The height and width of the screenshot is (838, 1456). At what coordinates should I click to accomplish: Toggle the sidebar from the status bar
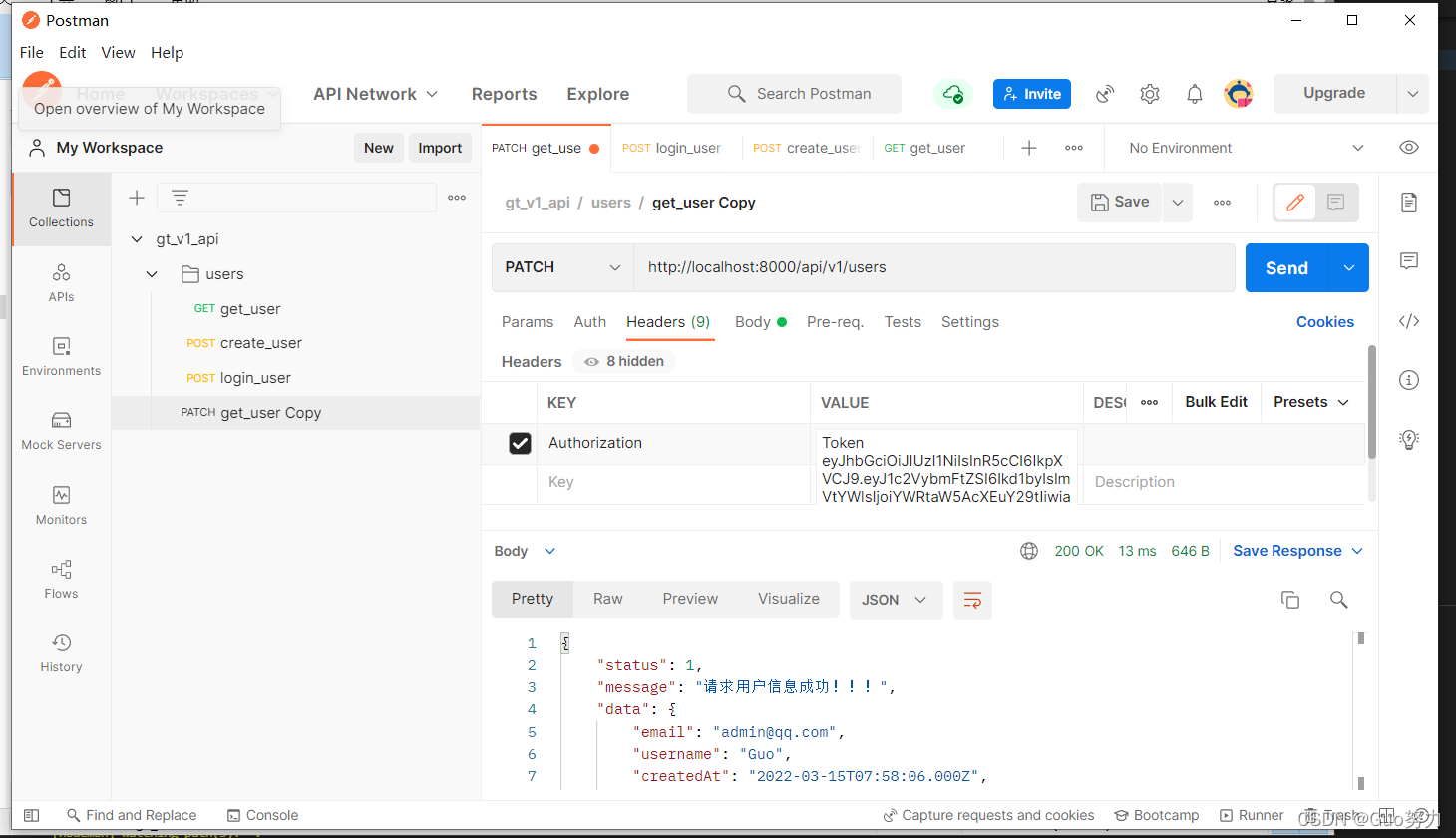31,815
